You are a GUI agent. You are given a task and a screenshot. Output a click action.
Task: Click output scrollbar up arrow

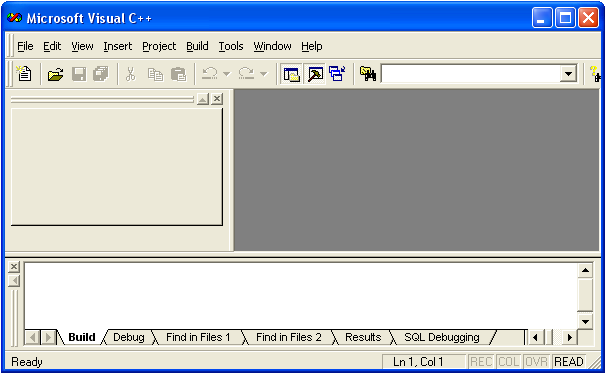point(585,270)
